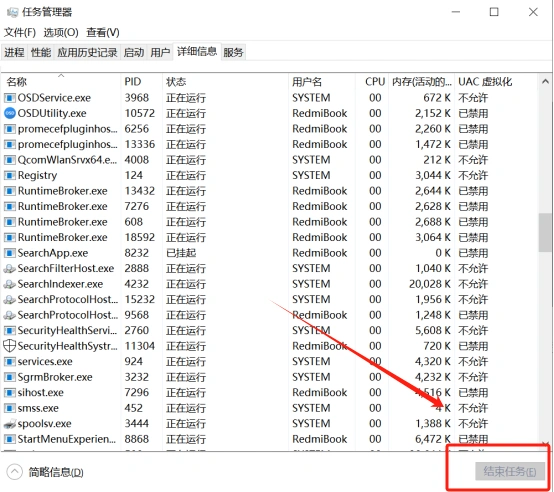Select the Registry process icon
Screen dimensions: 554x492
[10, 175]
